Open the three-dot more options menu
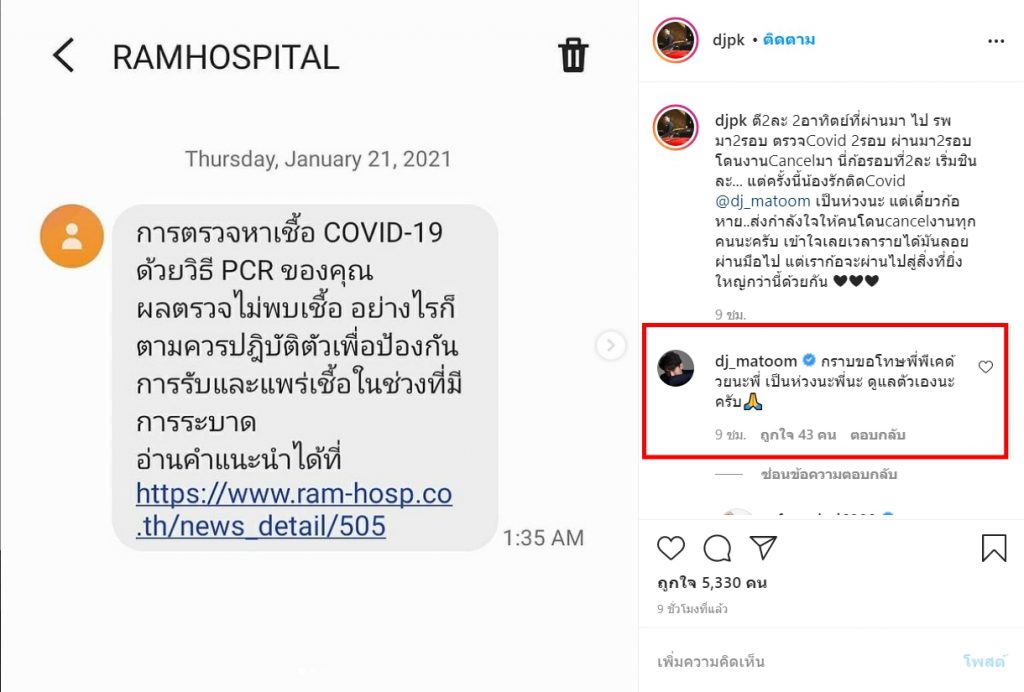This screenshot has width=1024, height=692. 996,41
